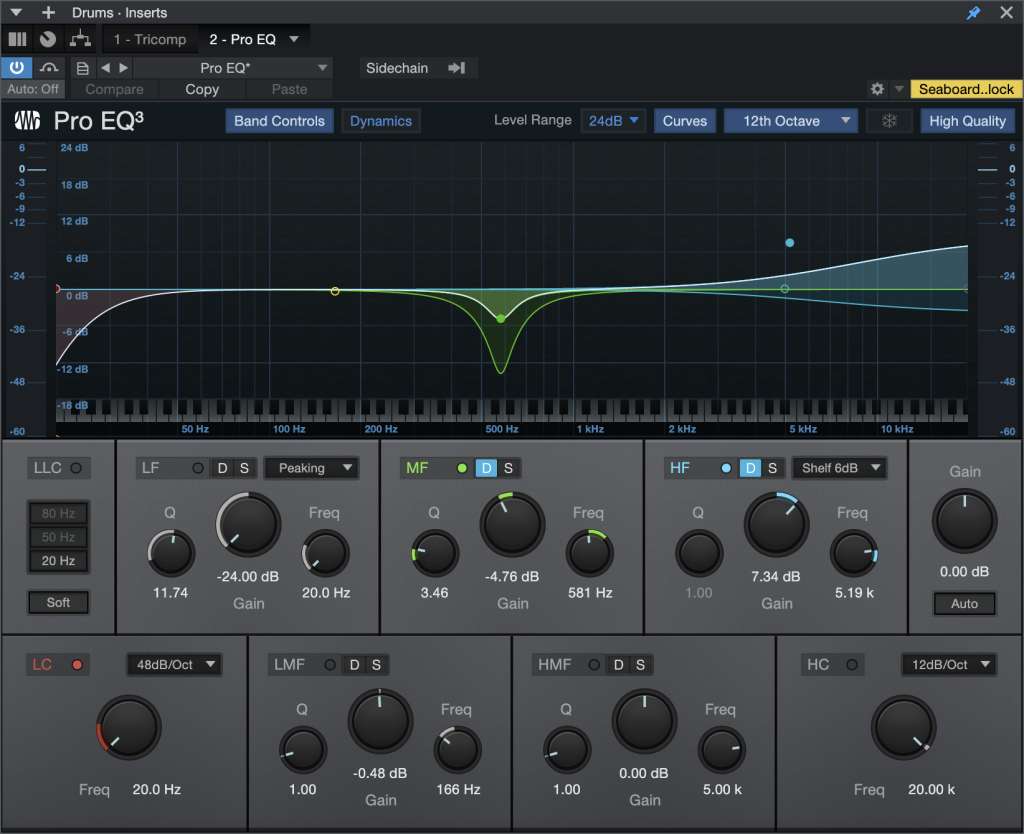Open the LC 48dB/Oct slope dropdown
The height and width of the screenshot is (834, 1024).
coord(174,665)
